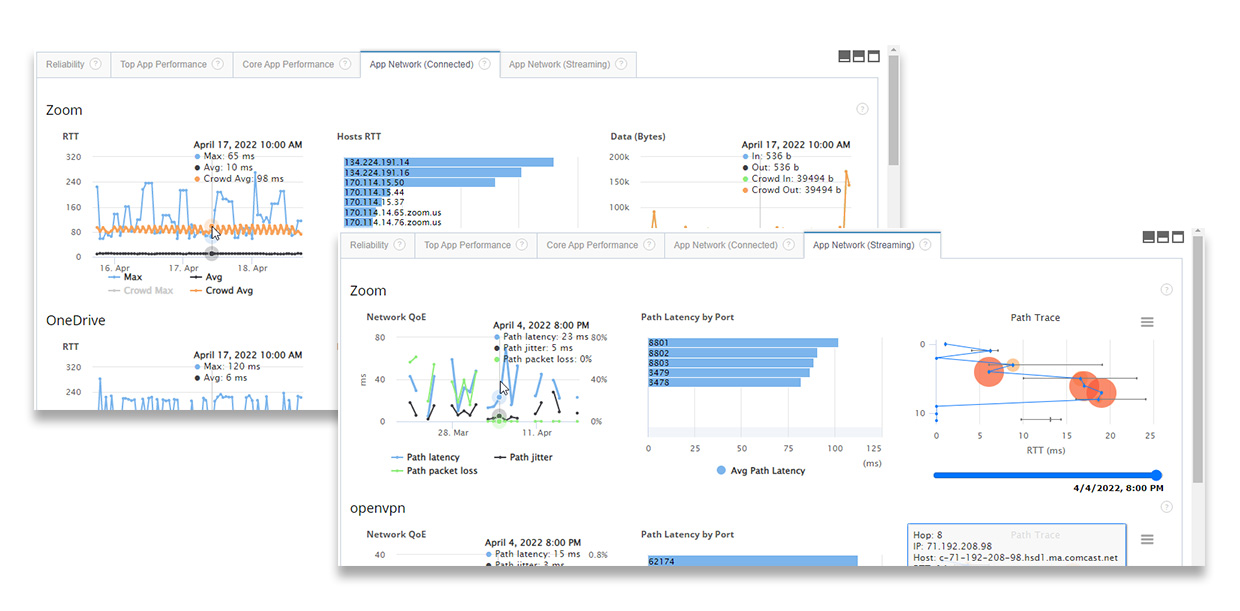This screenshot has height=611, width=1240.
Task: Click the small orange hop bubble in Path Trace
Action: click(1012, 365)
